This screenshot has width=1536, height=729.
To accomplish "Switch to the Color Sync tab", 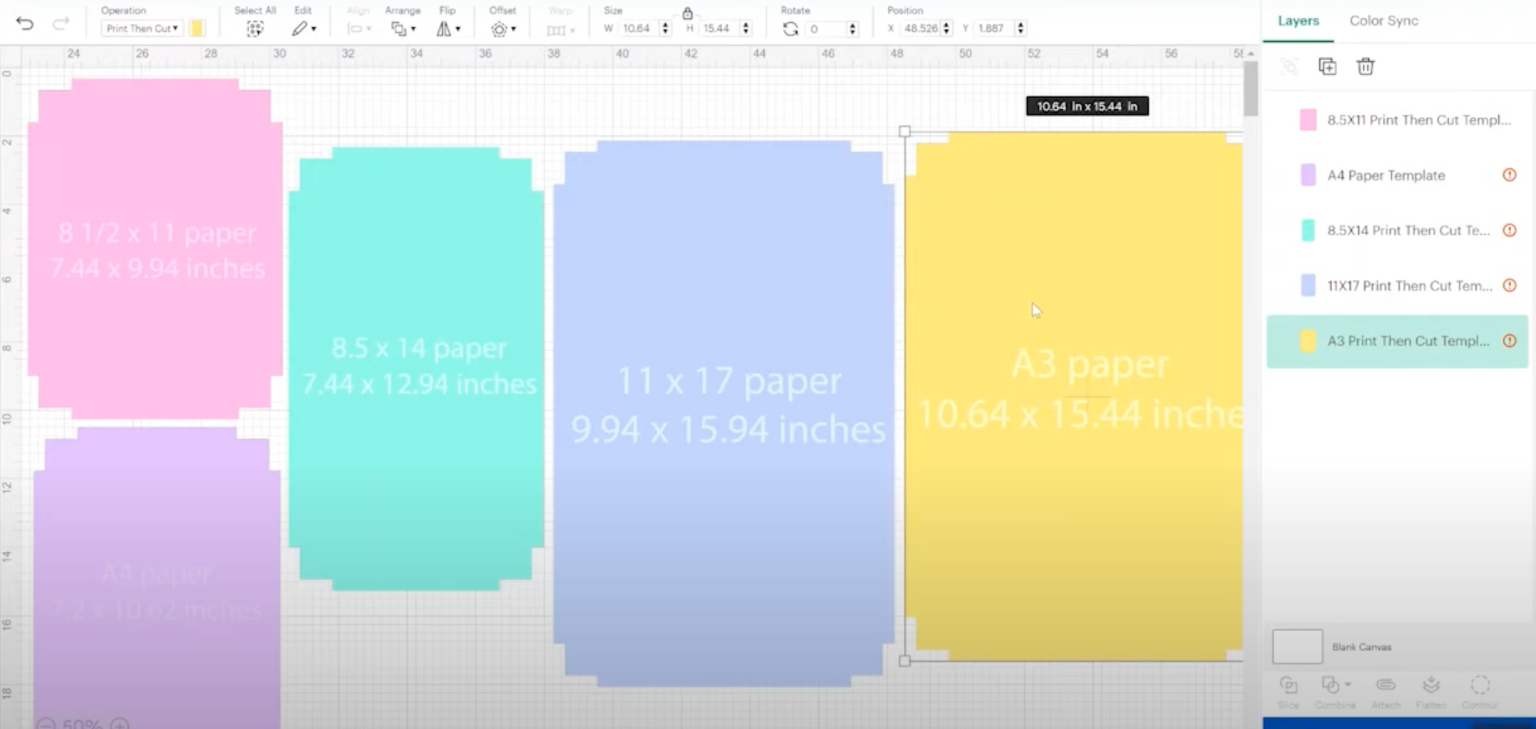I will (x=1384, y=20).
